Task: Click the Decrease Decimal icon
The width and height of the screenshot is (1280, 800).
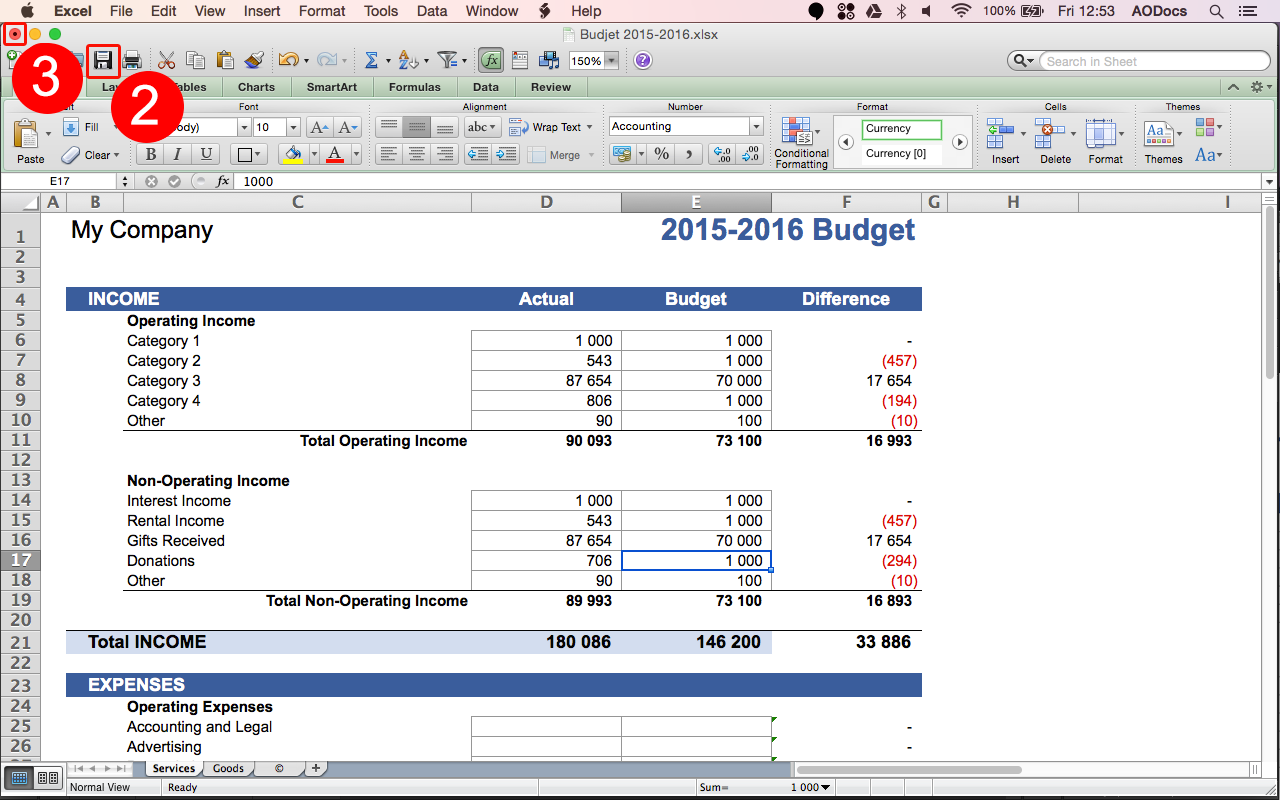Action: click(748, 154)
